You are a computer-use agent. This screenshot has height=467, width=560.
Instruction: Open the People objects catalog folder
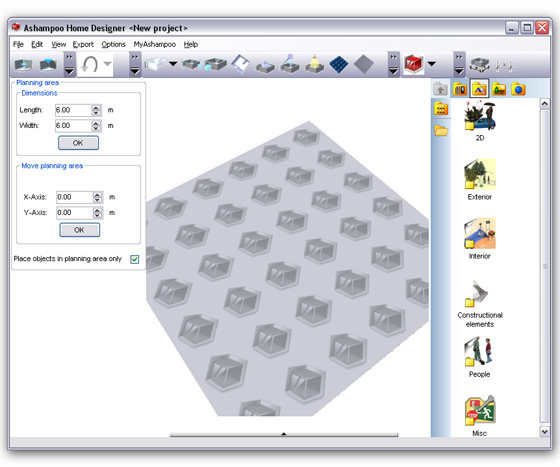point(479,357)
